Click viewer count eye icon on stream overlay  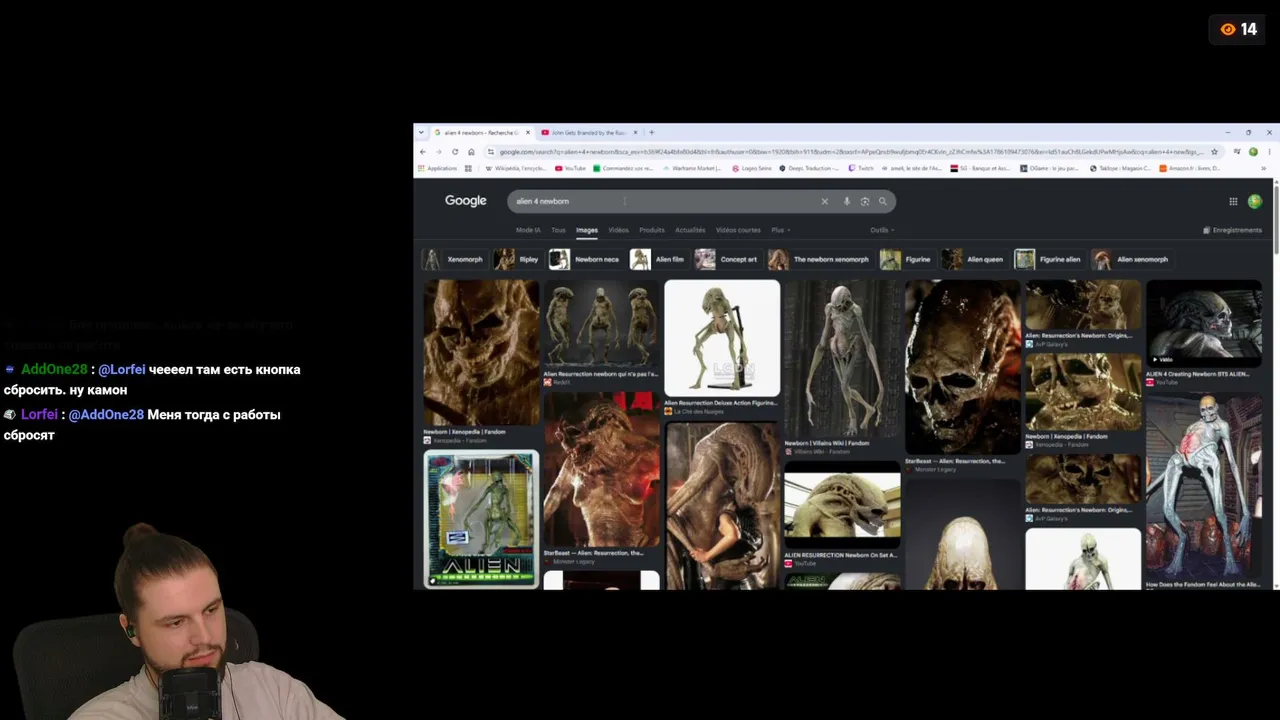(x=1228, y=30)
